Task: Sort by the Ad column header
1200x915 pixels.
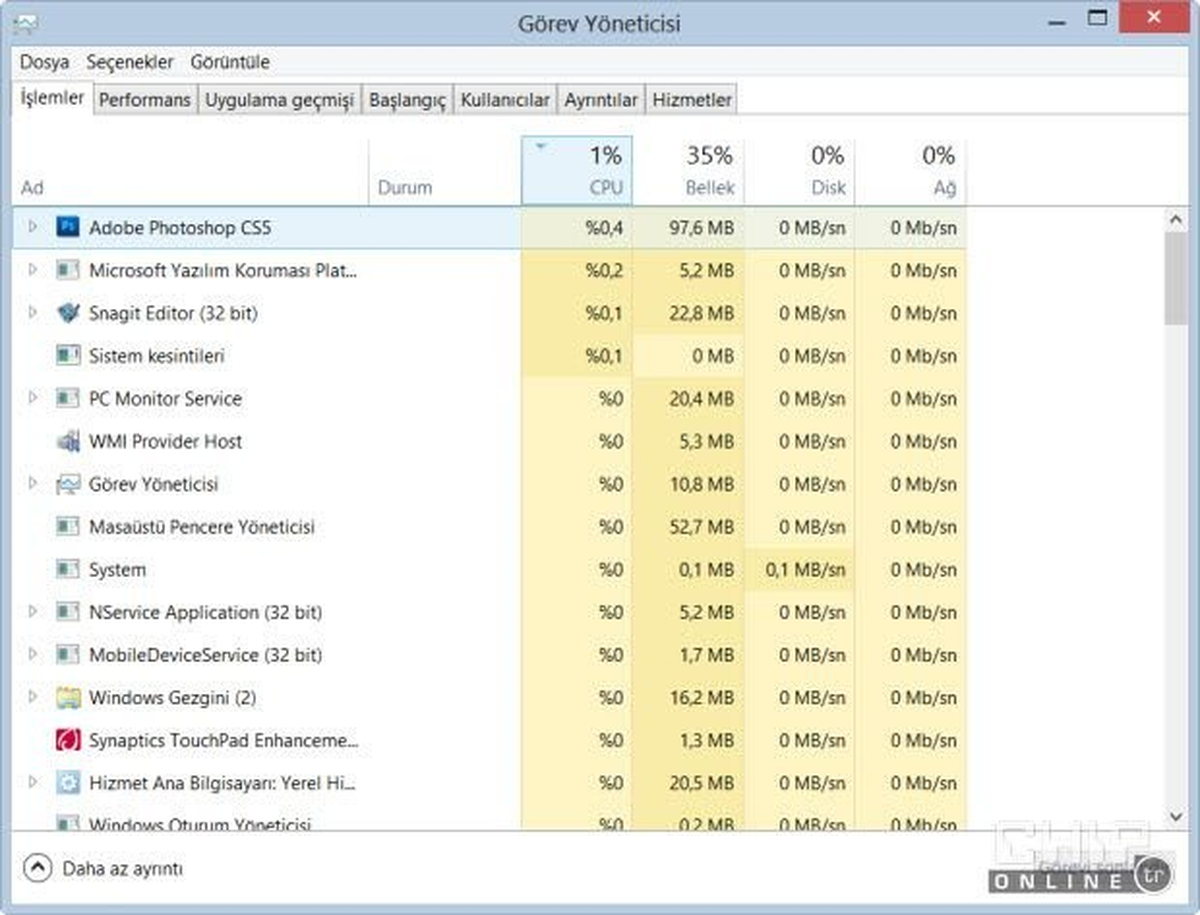Action: click(x=190, y=170)
